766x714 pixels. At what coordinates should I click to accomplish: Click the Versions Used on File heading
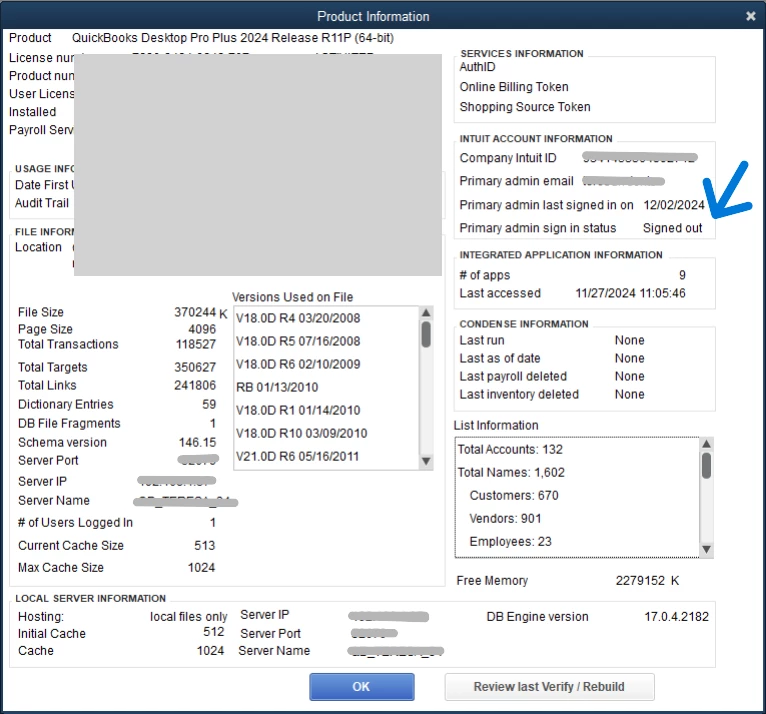292,297
